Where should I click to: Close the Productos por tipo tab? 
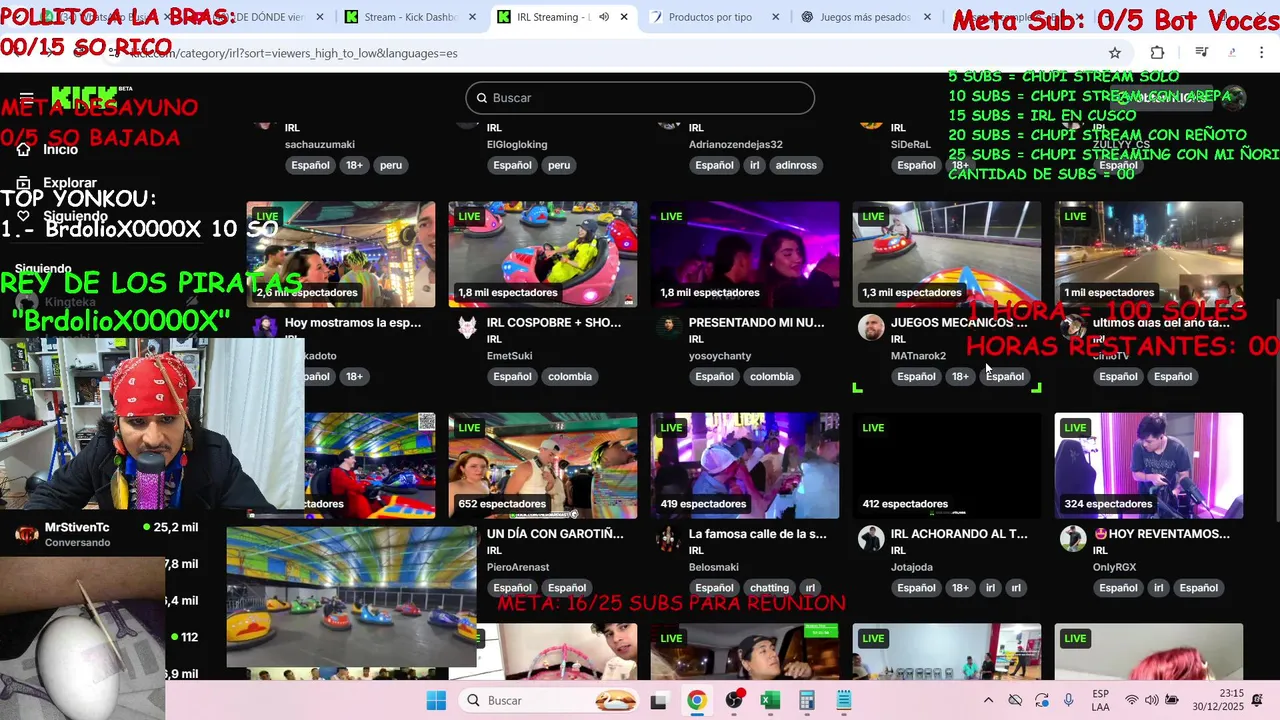click(x=776, y=17)
